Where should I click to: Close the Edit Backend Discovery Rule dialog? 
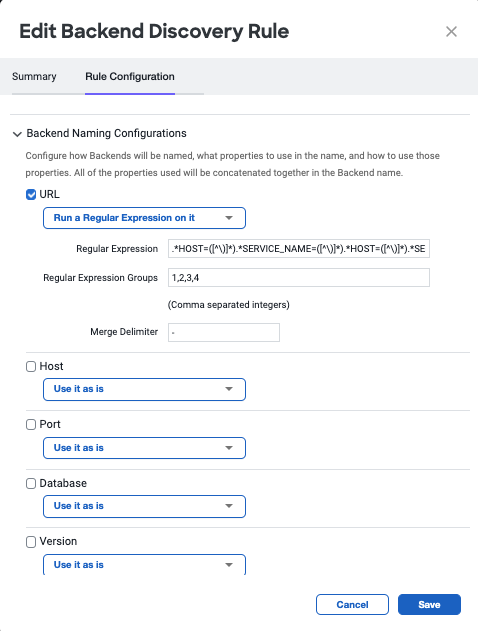point(451,31)
